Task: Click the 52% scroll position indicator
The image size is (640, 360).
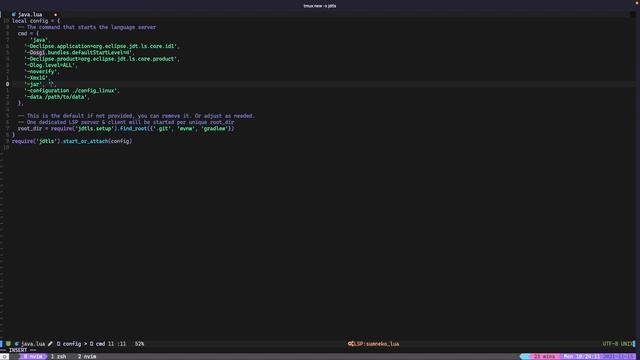Action: [x=140, y=344]
